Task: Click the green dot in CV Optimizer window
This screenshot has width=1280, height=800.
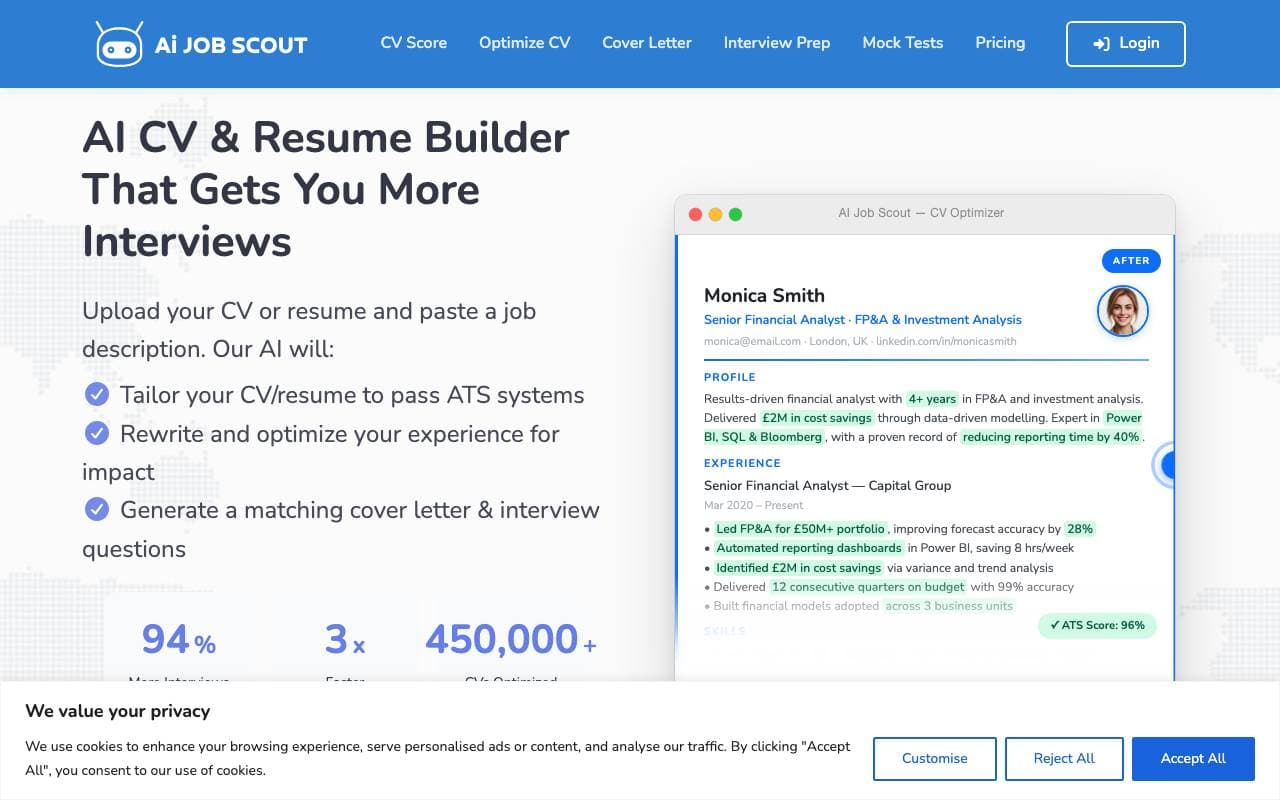Action: pyautogui.click(x=735, y=214)
